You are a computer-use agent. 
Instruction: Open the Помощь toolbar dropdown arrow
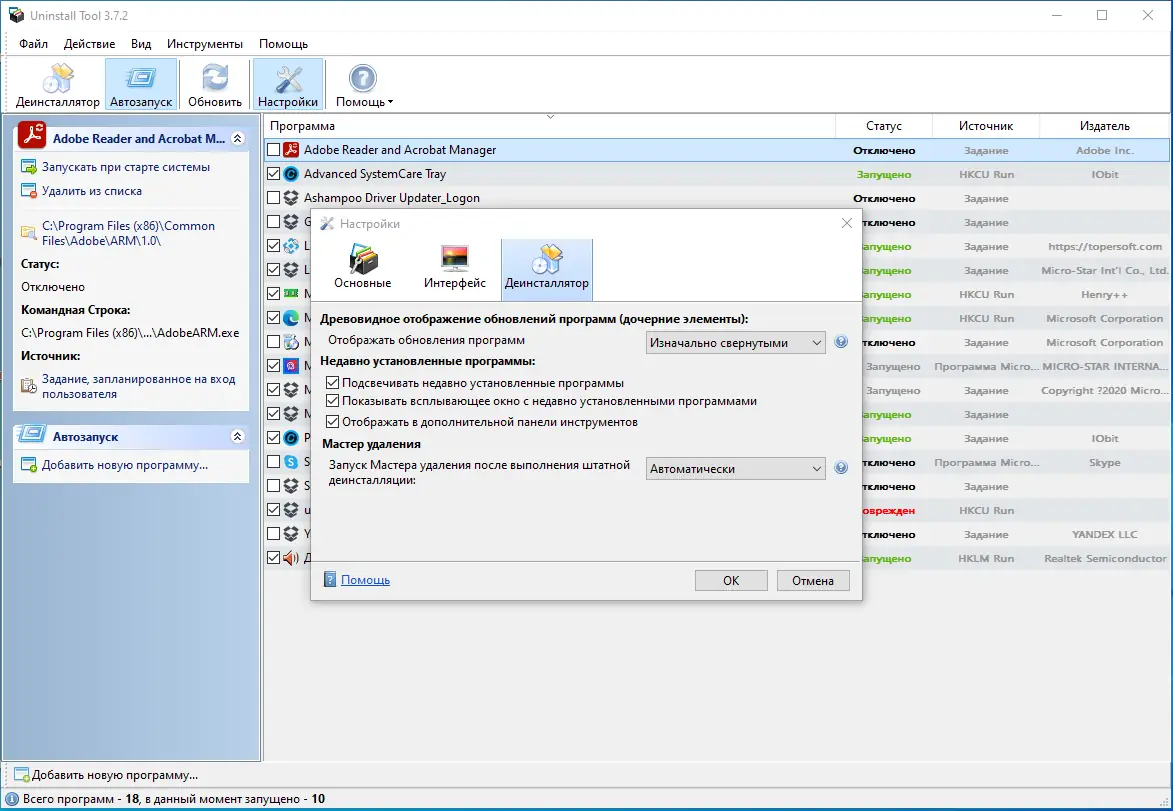click(391, 102)
